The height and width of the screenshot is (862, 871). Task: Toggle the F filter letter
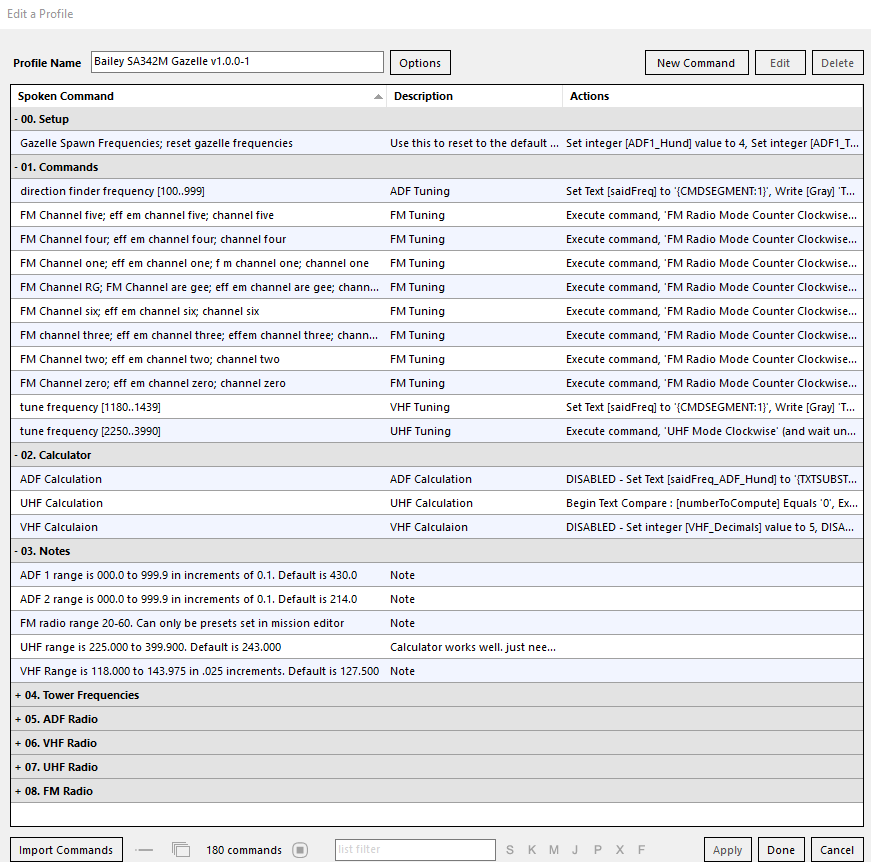[641, 850]
